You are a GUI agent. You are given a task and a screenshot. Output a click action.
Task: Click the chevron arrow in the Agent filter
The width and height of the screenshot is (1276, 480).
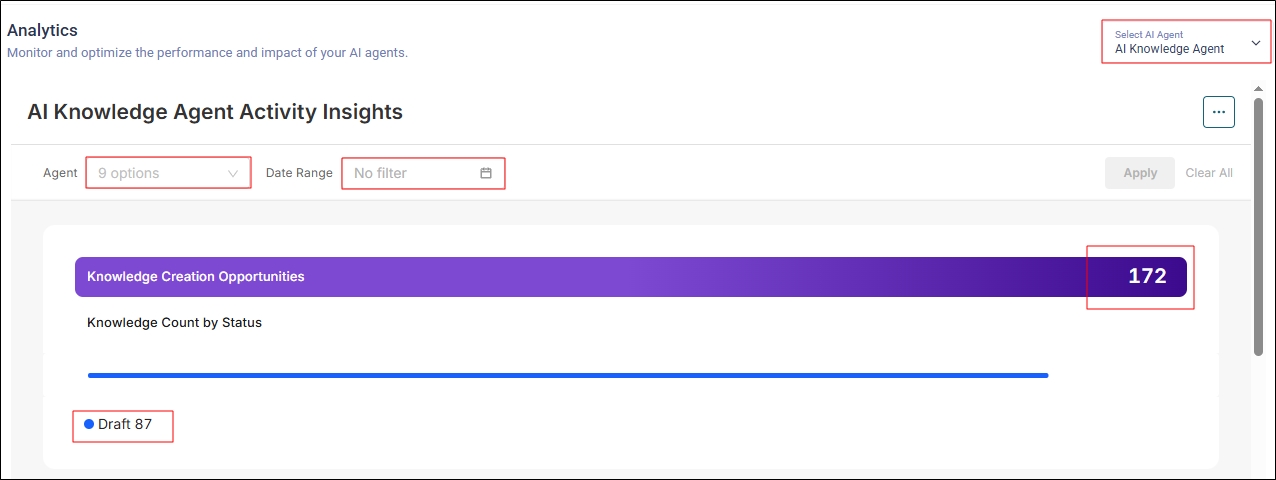tap(234, 173)
